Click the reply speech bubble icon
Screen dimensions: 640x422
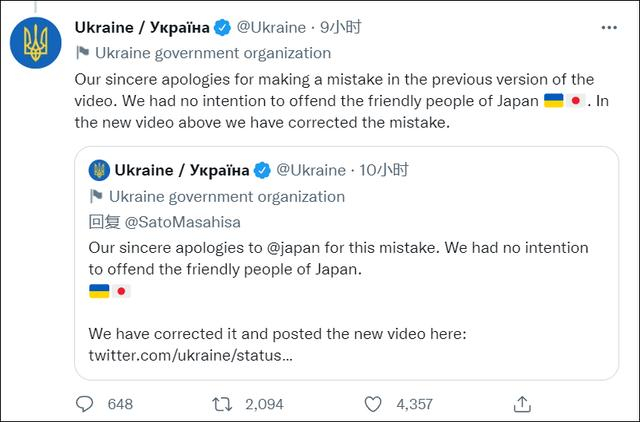click(x=84, y=403)
